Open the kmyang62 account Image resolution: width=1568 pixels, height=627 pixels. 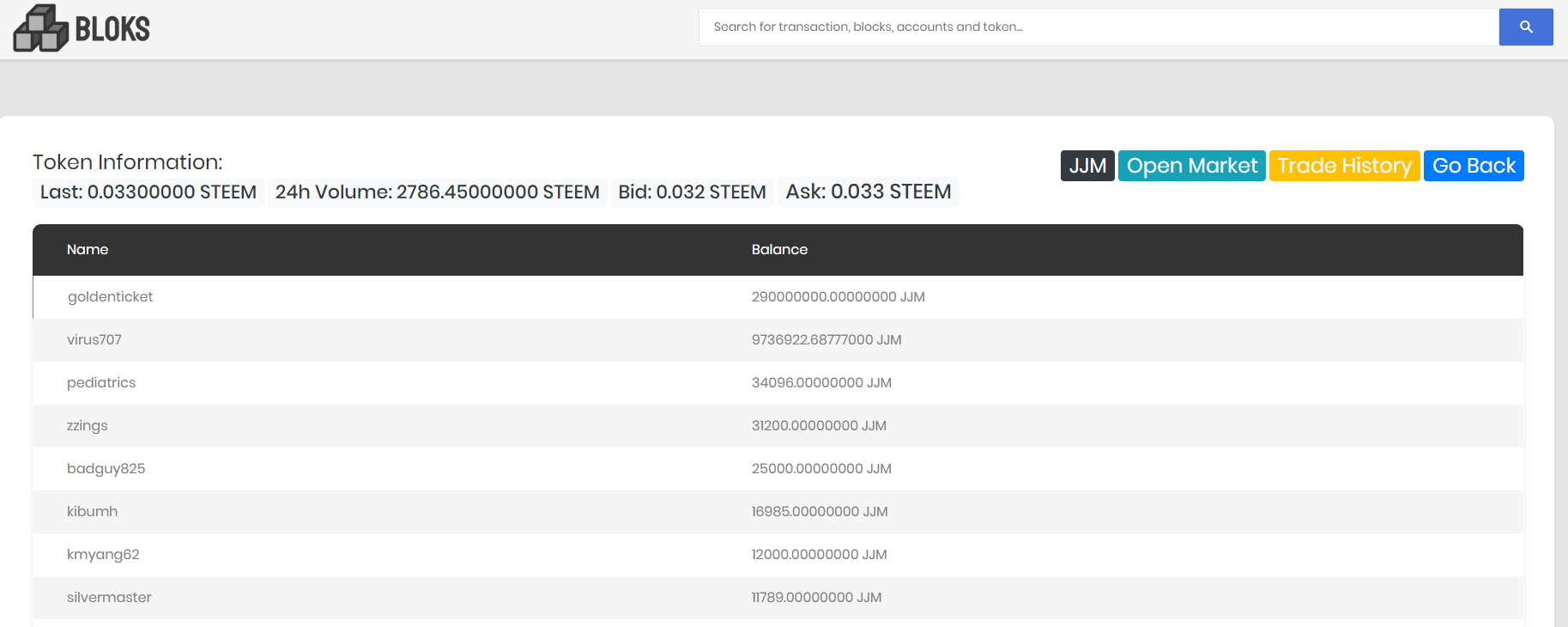point(103,555)
